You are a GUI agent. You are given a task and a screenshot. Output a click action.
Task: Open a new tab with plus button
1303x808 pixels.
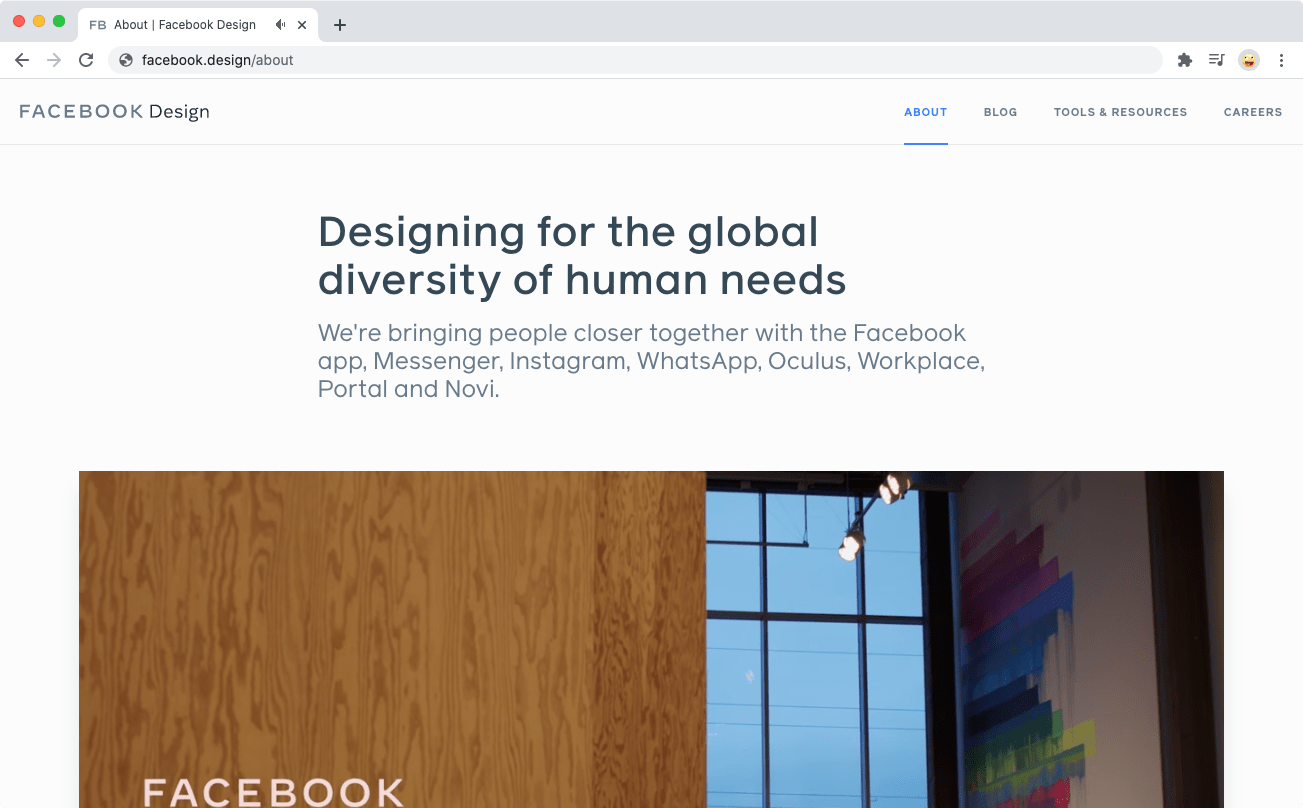[x=340, y=25]
